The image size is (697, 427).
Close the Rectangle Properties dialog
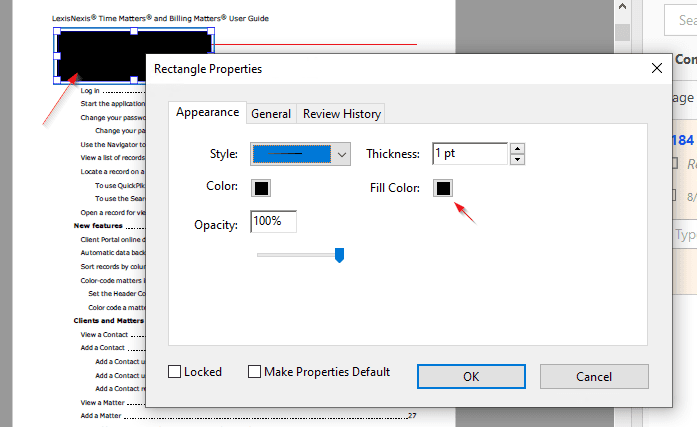click(657, 68)
